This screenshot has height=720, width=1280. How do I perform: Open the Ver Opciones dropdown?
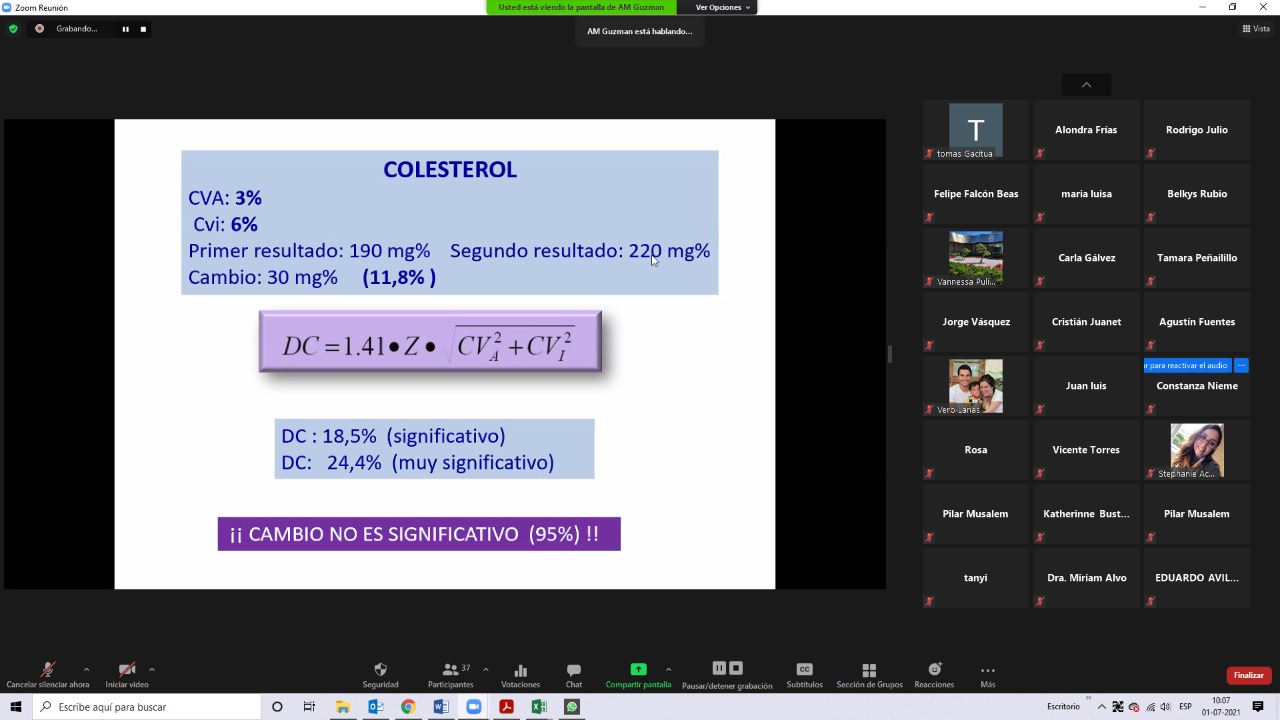click(722, 7)
